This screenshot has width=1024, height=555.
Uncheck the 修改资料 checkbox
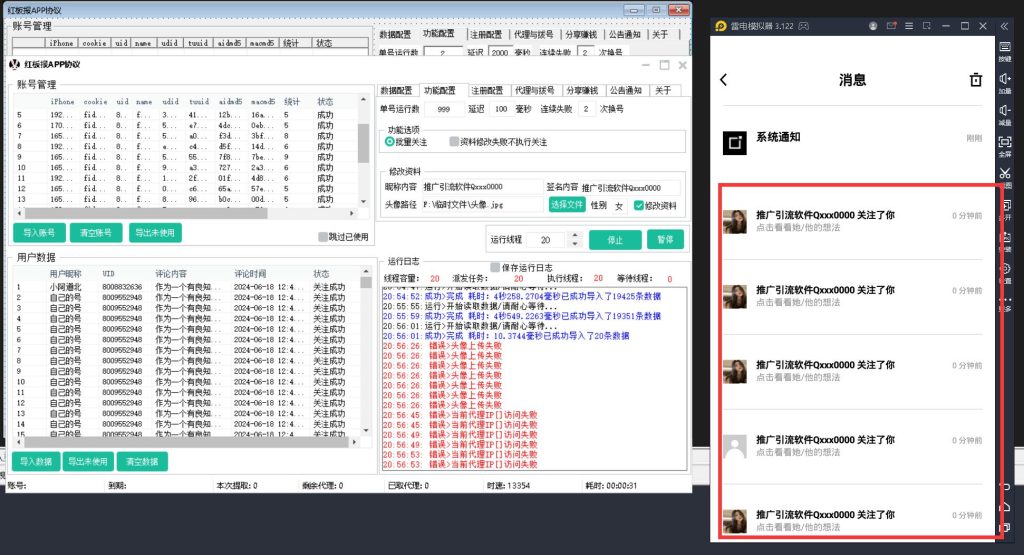pos(638,205)
